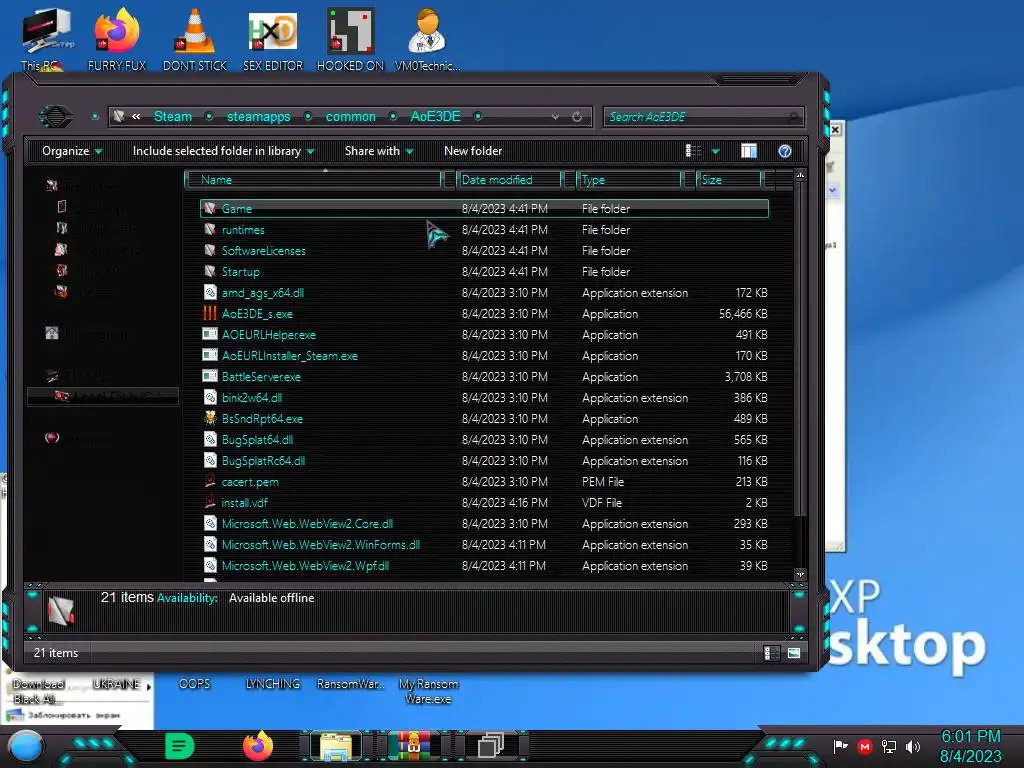Open the green notes app on taskbar
Screen dimensions: 1024x768
point(180,746)
